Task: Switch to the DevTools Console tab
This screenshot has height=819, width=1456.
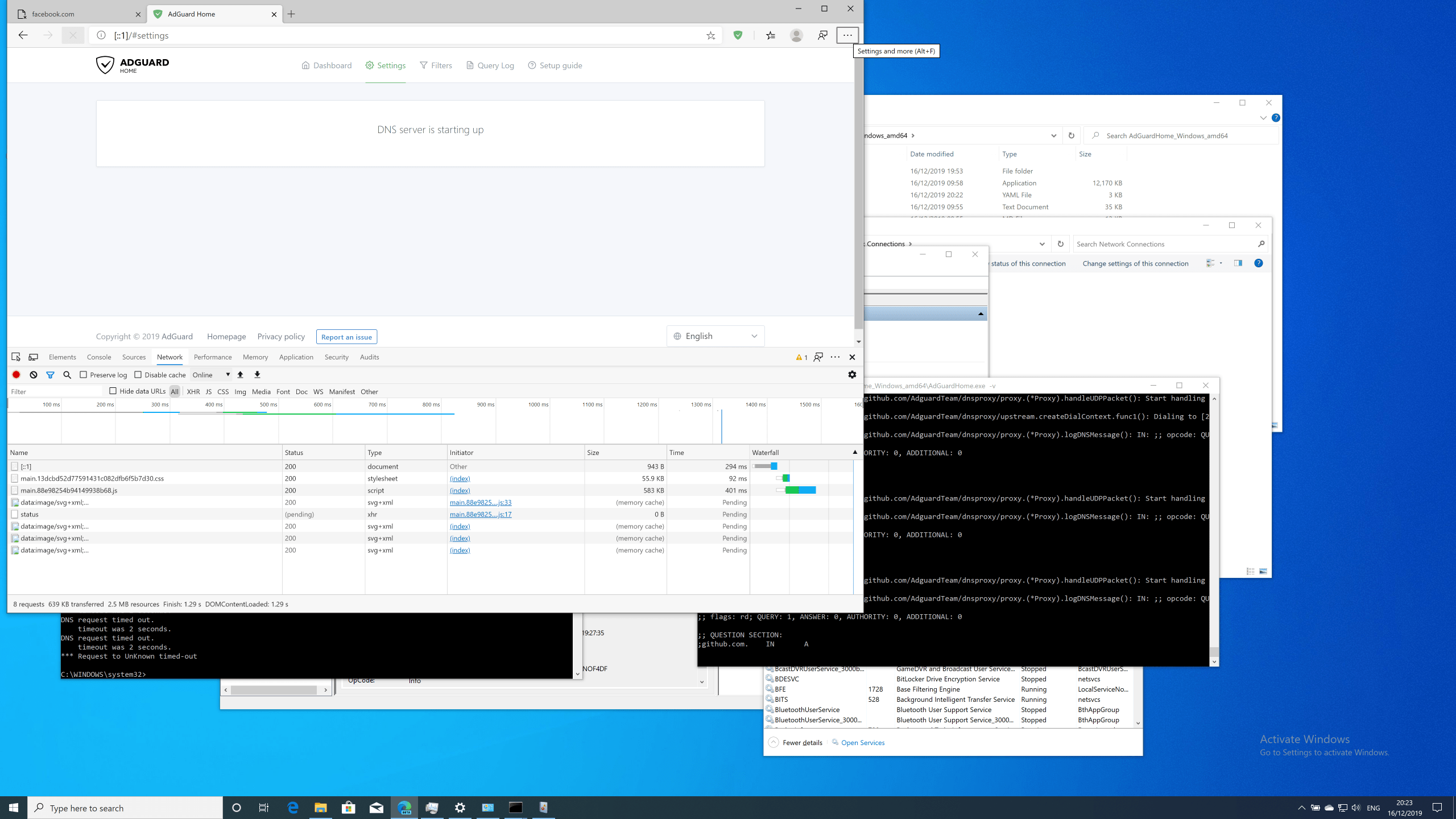Action: point(99,357)
